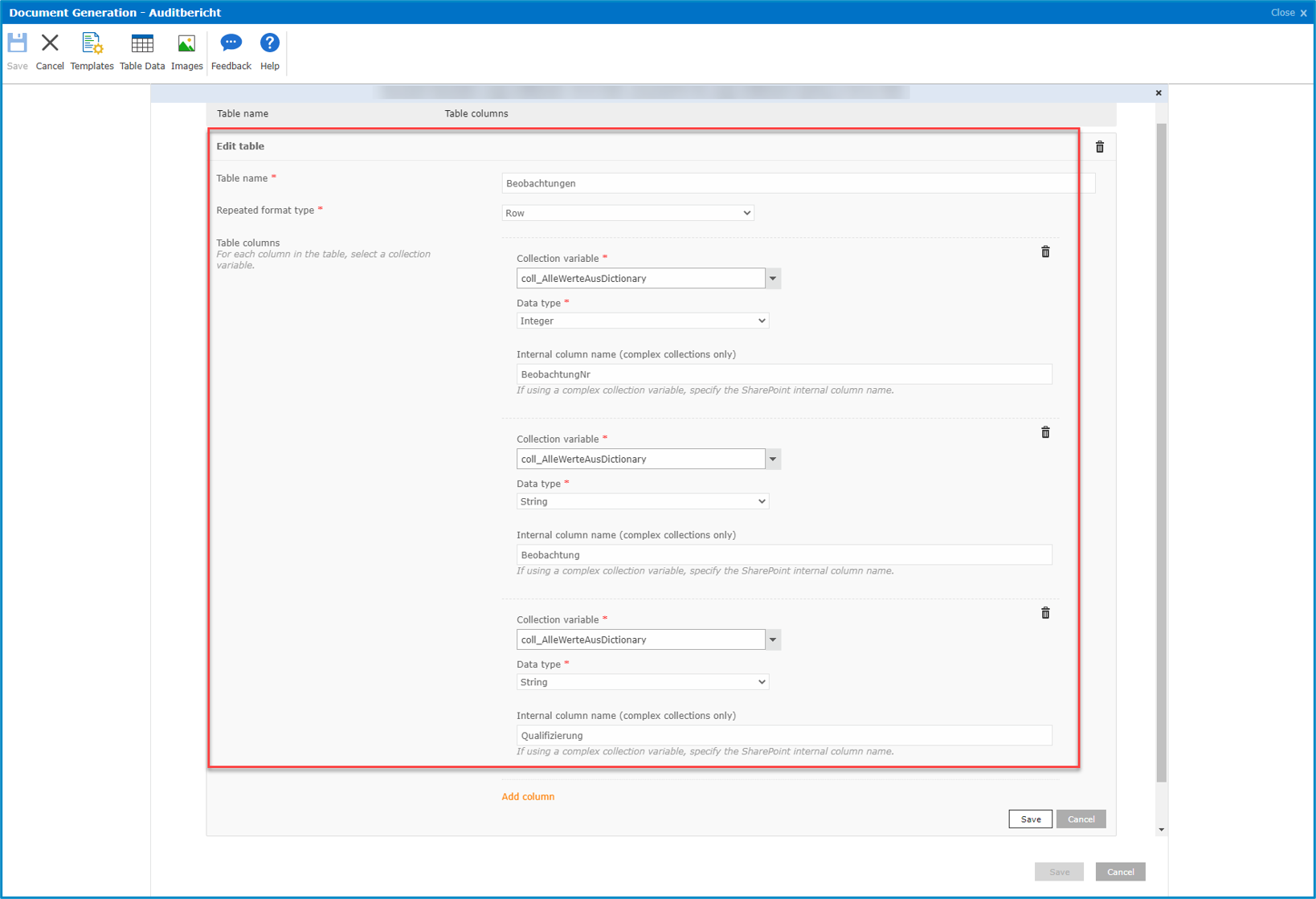
Task: Expand the first collection variable picker
Action: pyautogui.click(x=772, y=278)
